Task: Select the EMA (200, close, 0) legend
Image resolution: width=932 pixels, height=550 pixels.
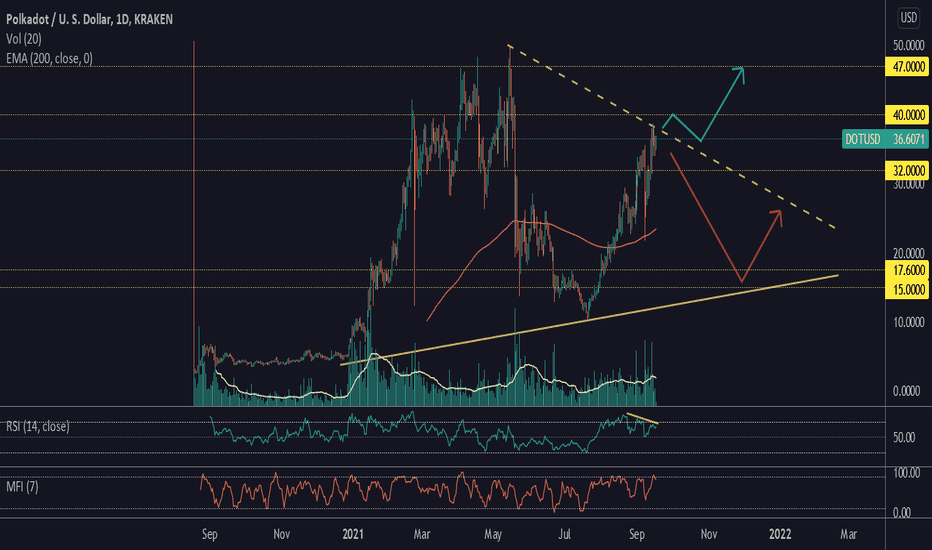Action: 49,58
